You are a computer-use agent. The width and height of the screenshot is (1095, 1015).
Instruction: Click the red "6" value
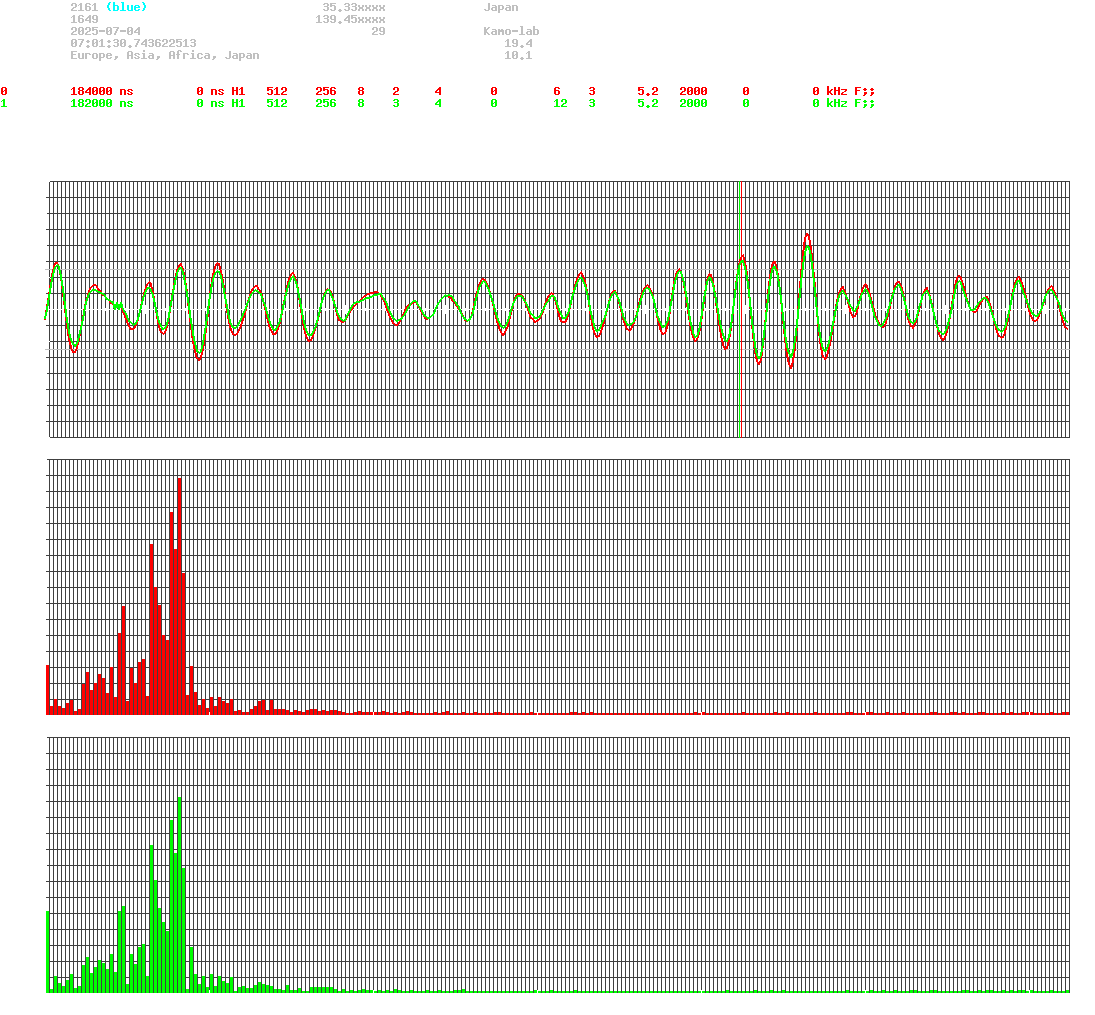click(557, 92)
